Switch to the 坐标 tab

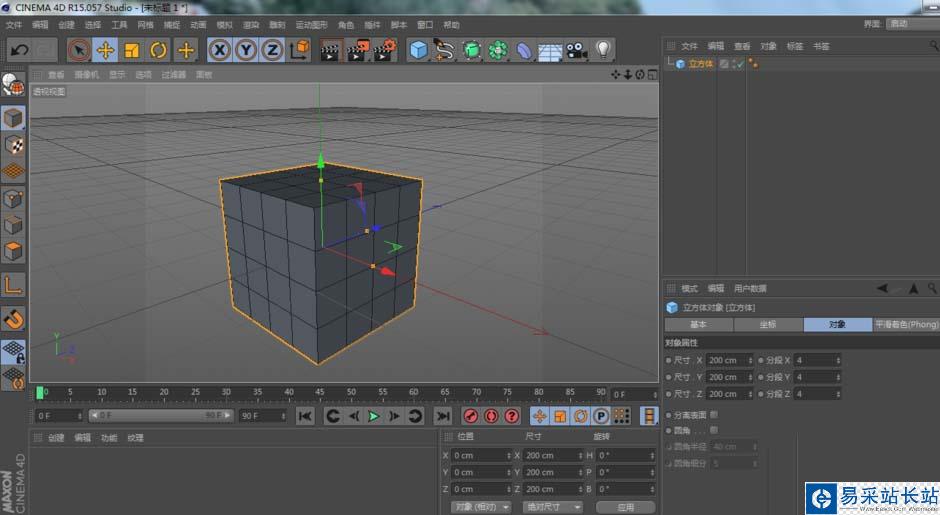[x=767, y=325]
